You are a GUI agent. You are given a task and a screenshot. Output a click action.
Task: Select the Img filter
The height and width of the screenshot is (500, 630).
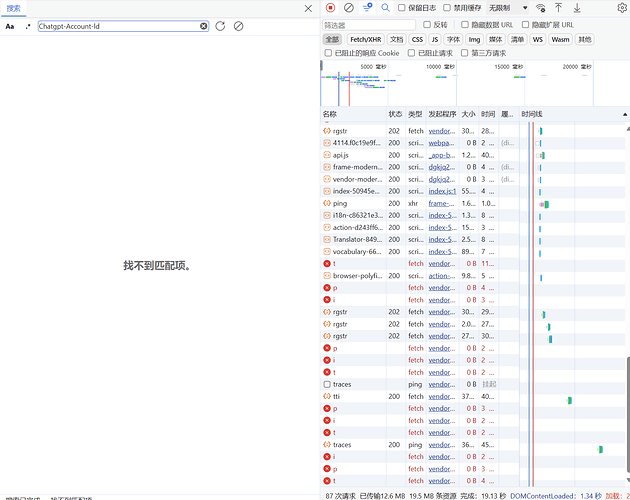point(475,39)
